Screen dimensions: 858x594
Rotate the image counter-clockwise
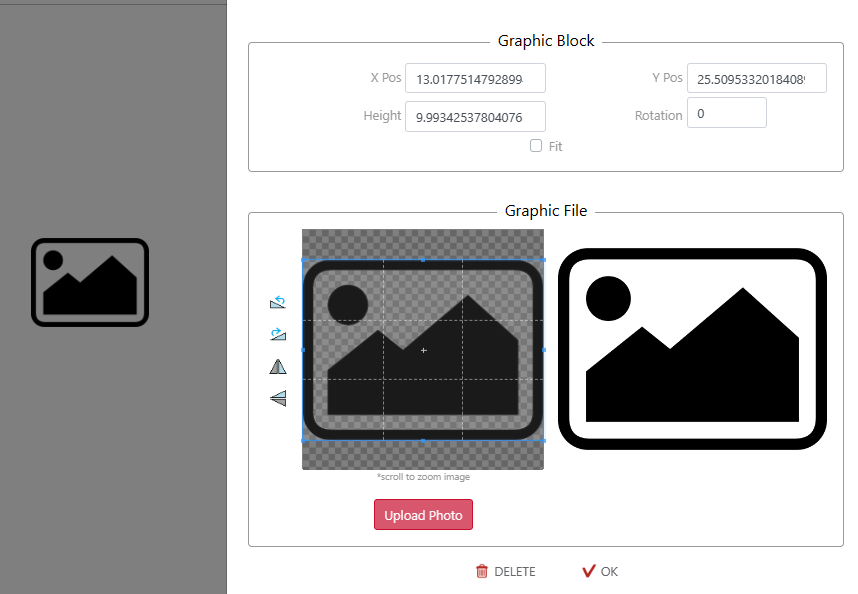(278, 302)
